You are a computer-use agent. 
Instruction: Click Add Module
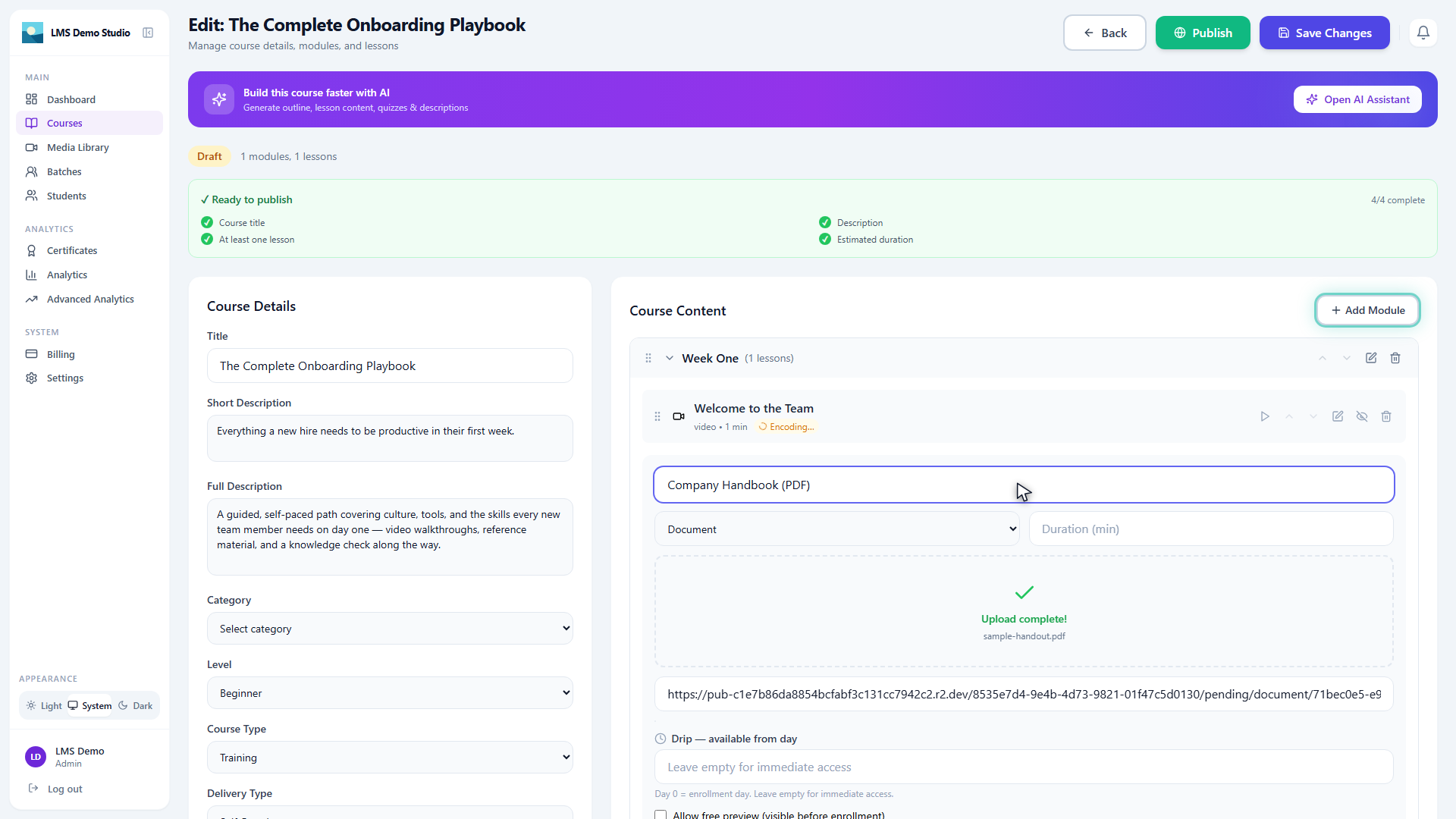1367,310
